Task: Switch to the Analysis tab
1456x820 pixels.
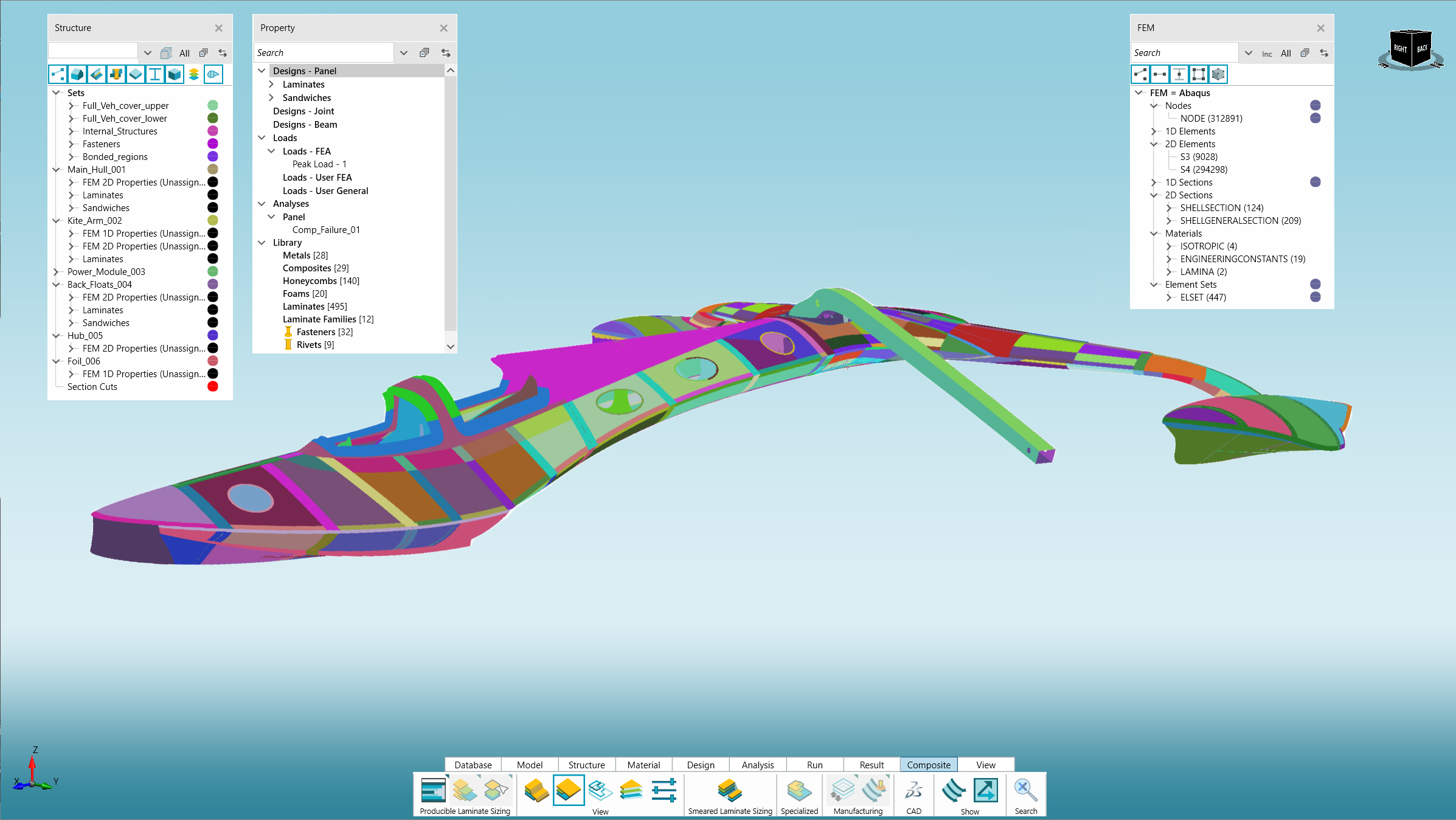Action: click(757, 765)
